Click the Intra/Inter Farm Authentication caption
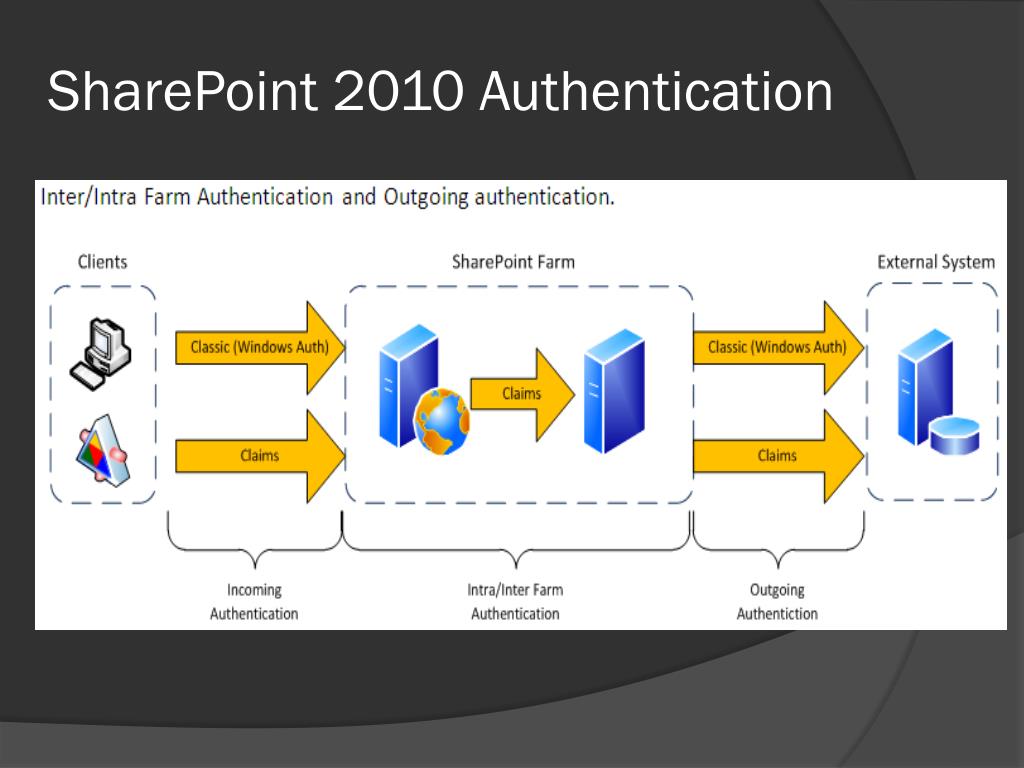1024x768 pixels. click(x=515, y=601)
